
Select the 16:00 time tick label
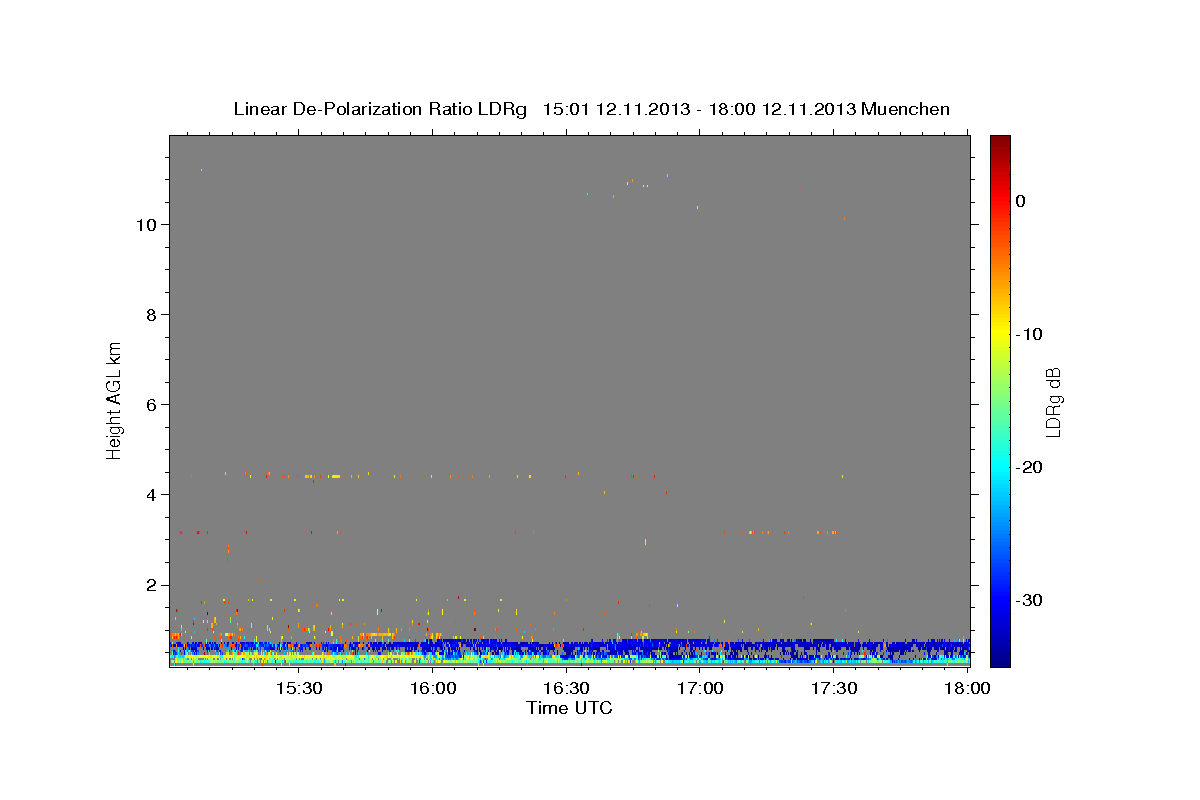click(432, 689)
